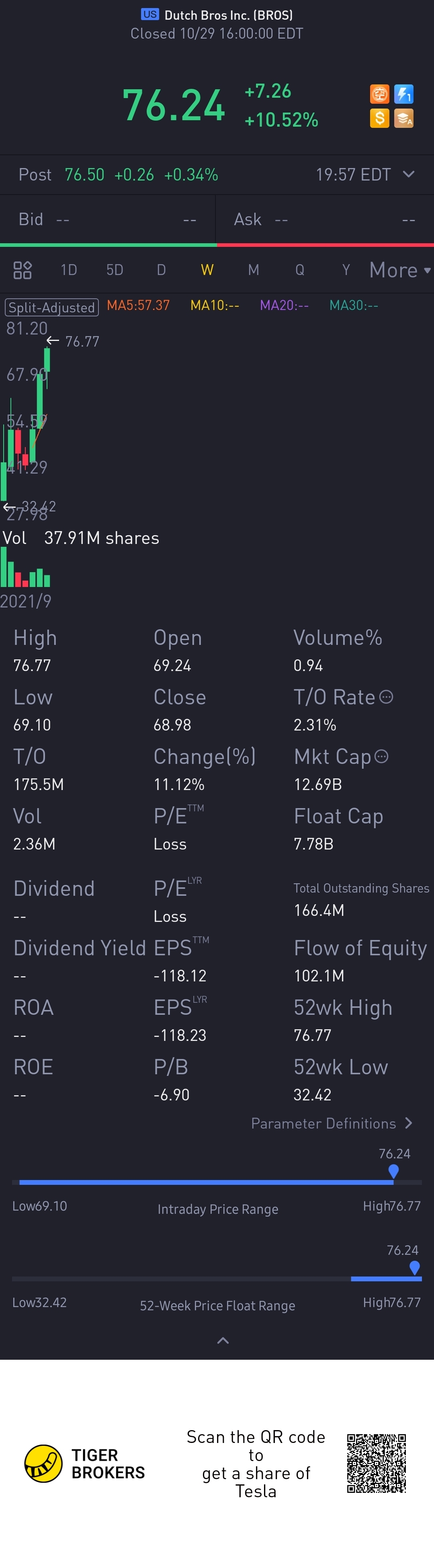Expand the post-market time dropdown
The width and height of the screenshot is (434, 1568).
pos(409,175)
